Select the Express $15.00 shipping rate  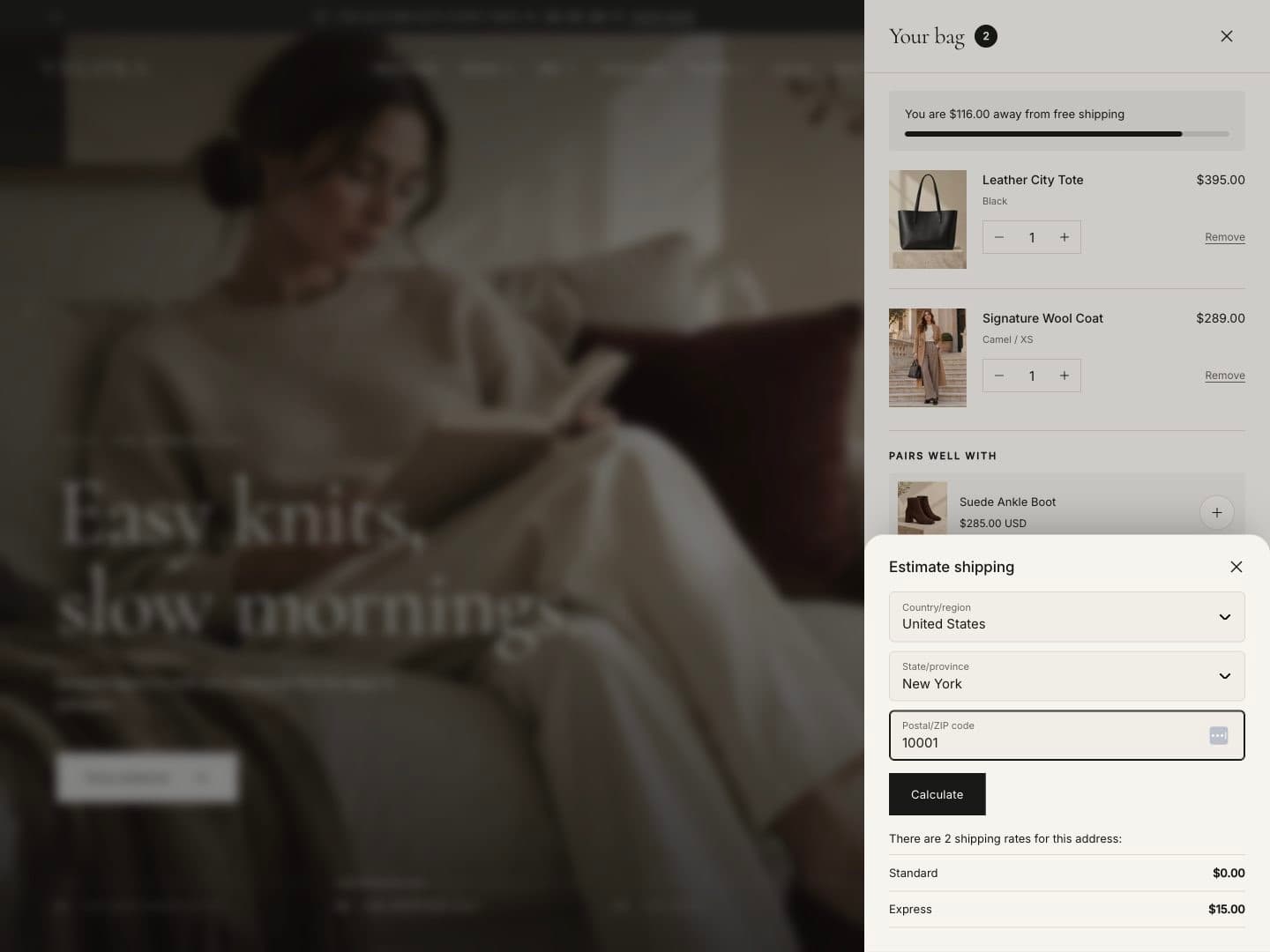[x=1067, y=909]
